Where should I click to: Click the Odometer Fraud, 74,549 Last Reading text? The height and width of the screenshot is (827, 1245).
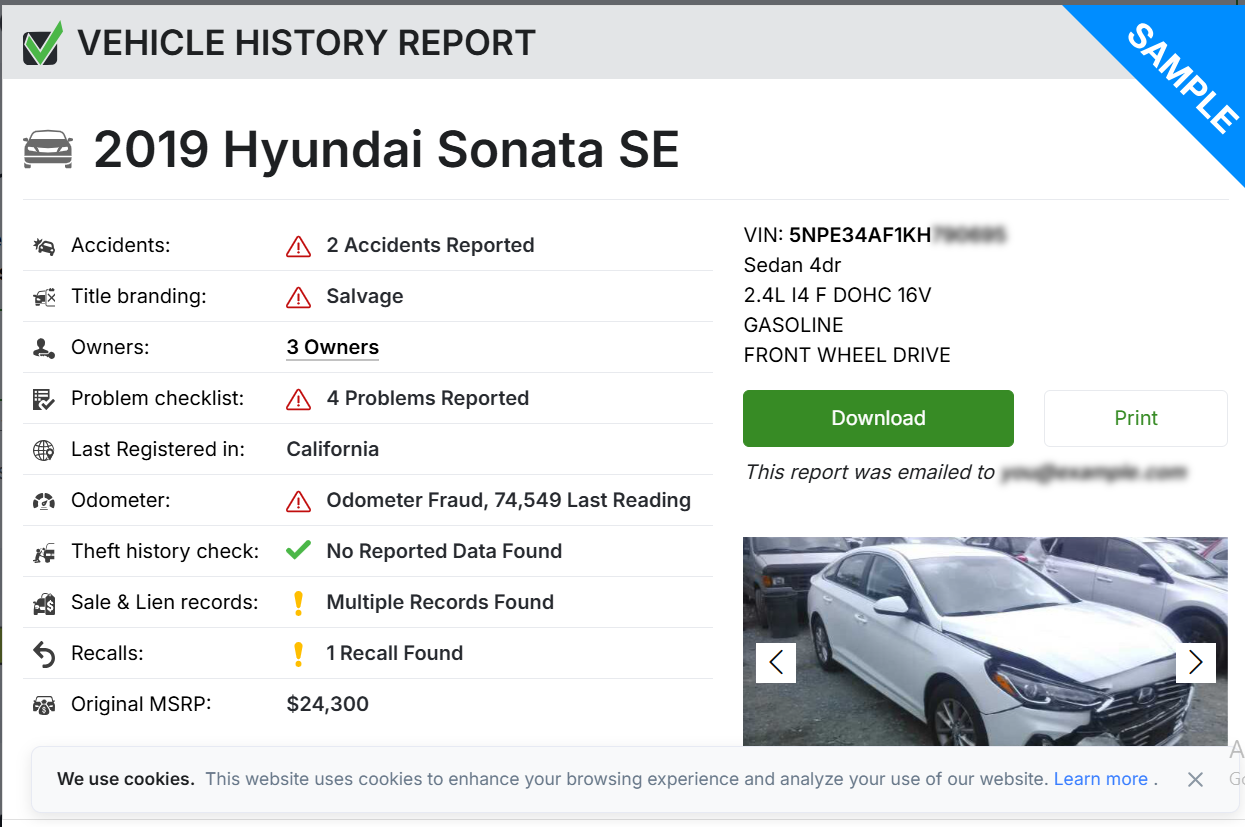pos(509,501)
